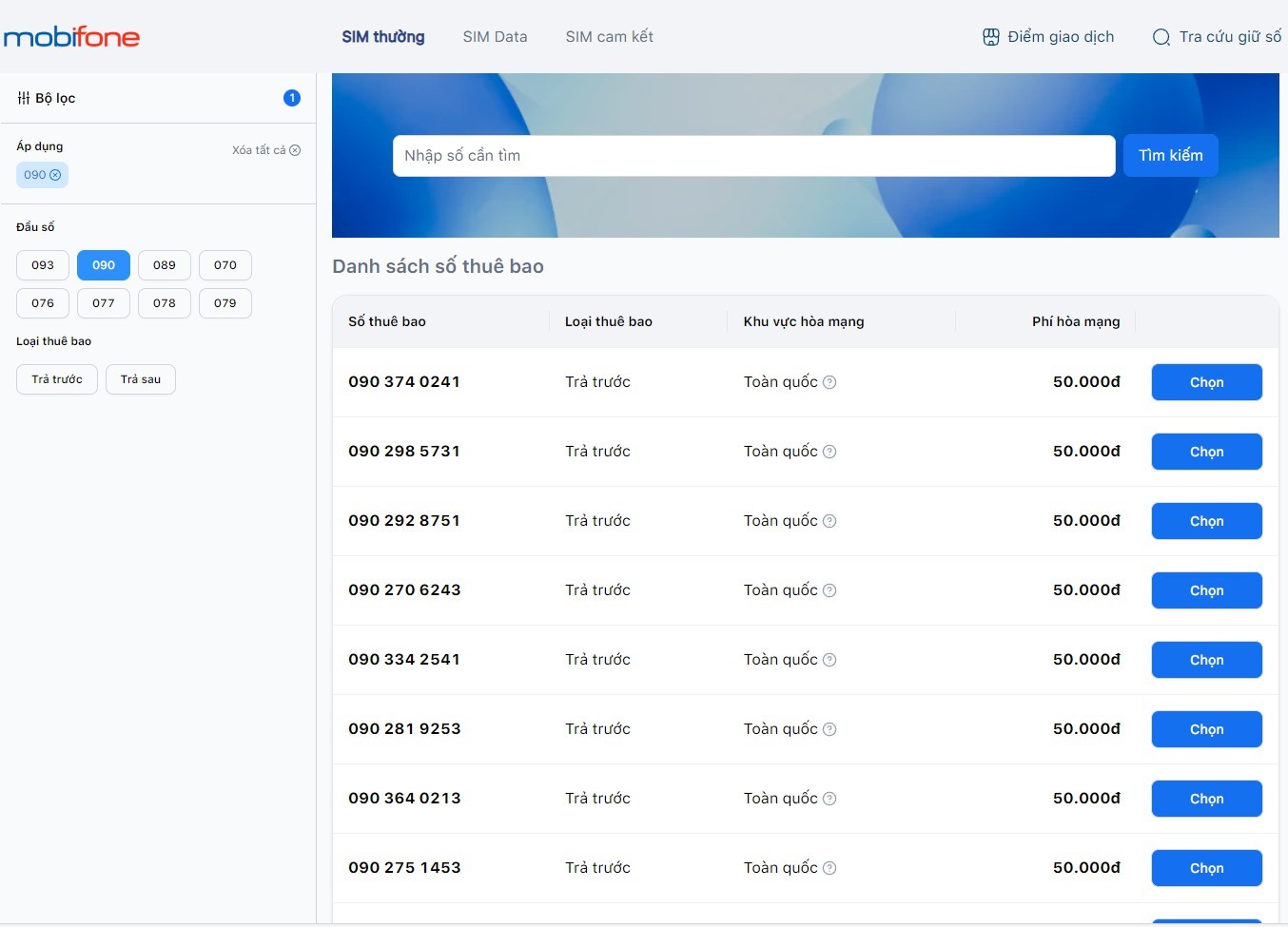Switch to the SIM Data tab
Image resolution: width=1288 pixels, height=927 pixels.
coord(495,36)
